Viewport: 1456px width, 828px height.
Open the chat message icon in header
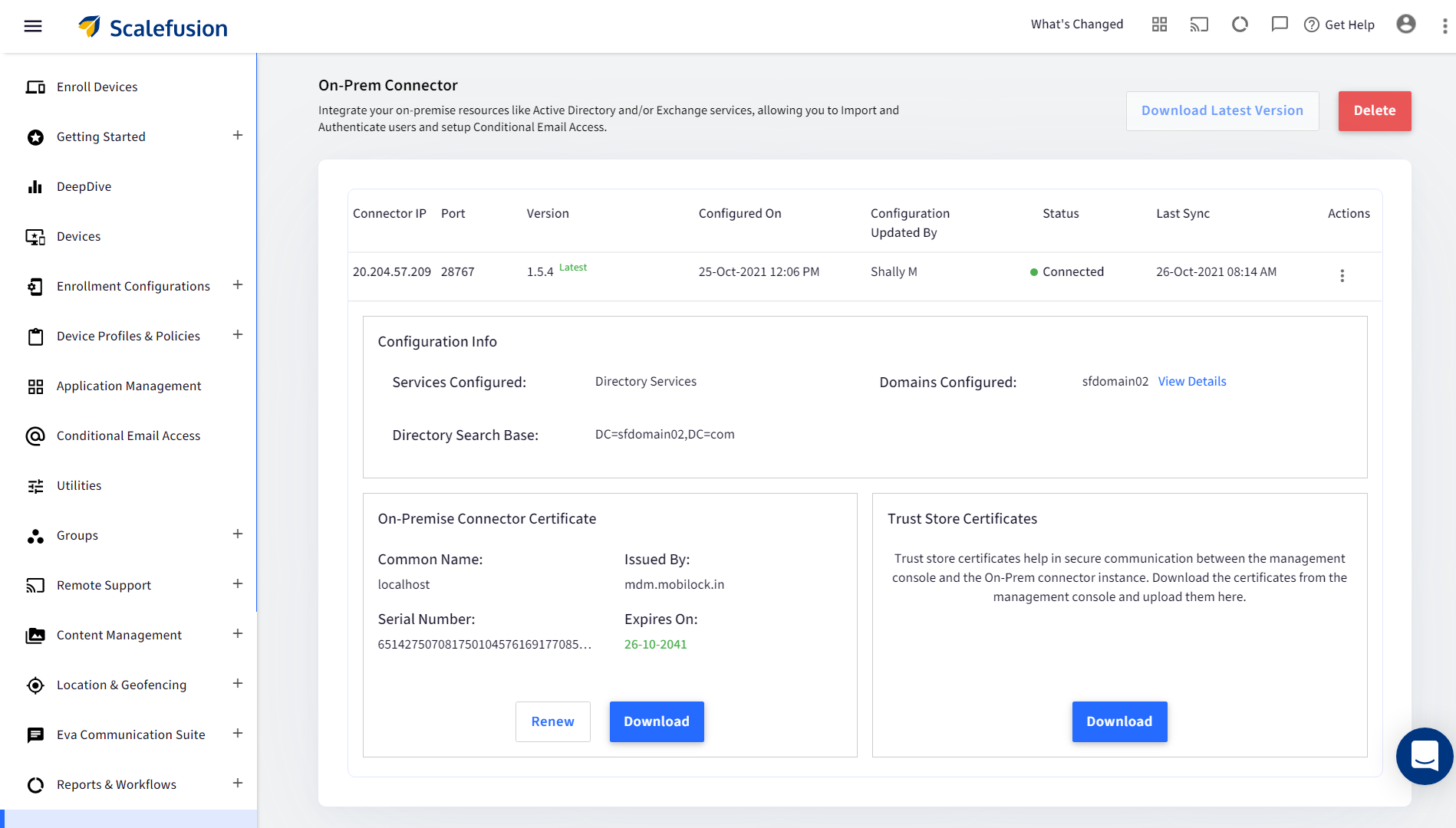(x=1280, y=25)
